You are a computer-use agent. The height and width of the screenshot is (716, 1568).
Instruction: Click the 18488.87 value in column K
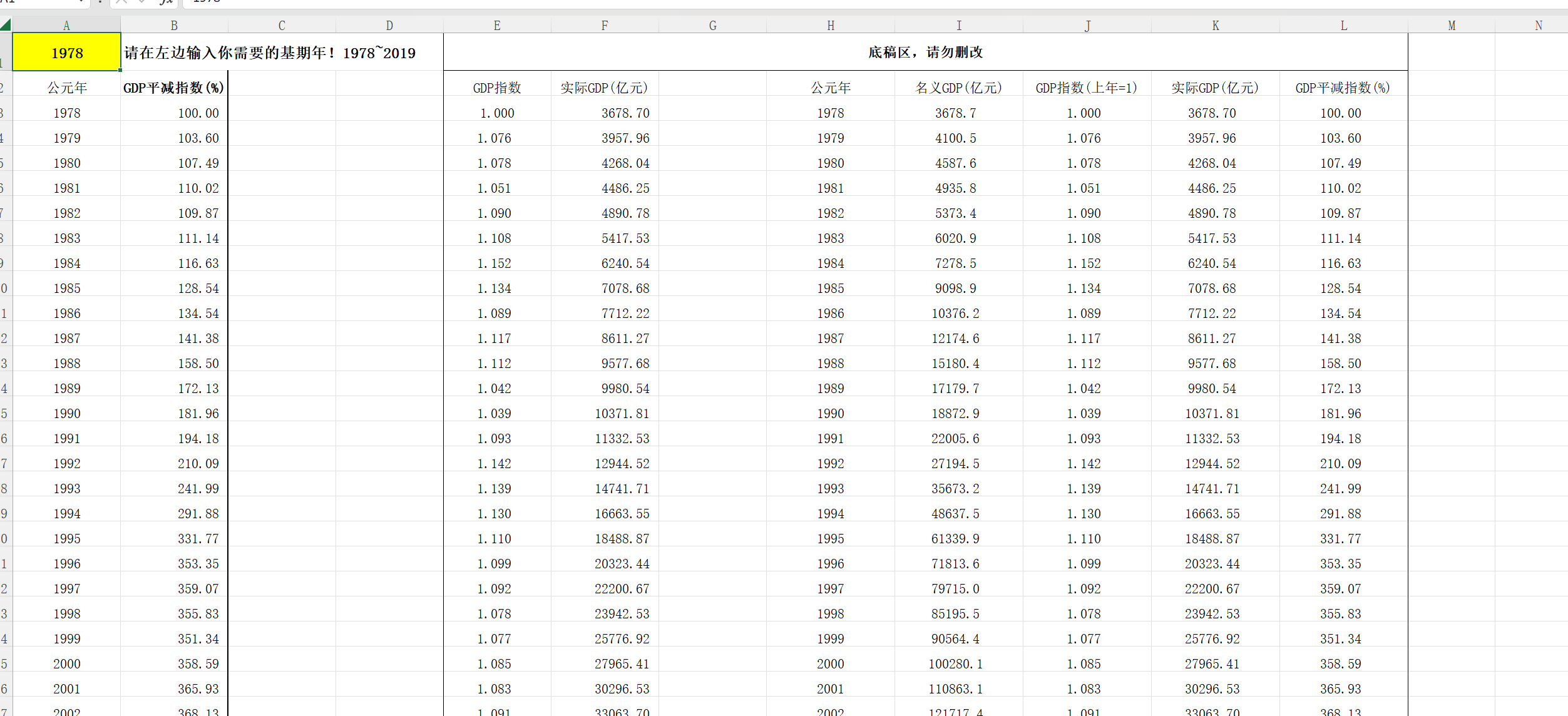(1212, 539)
